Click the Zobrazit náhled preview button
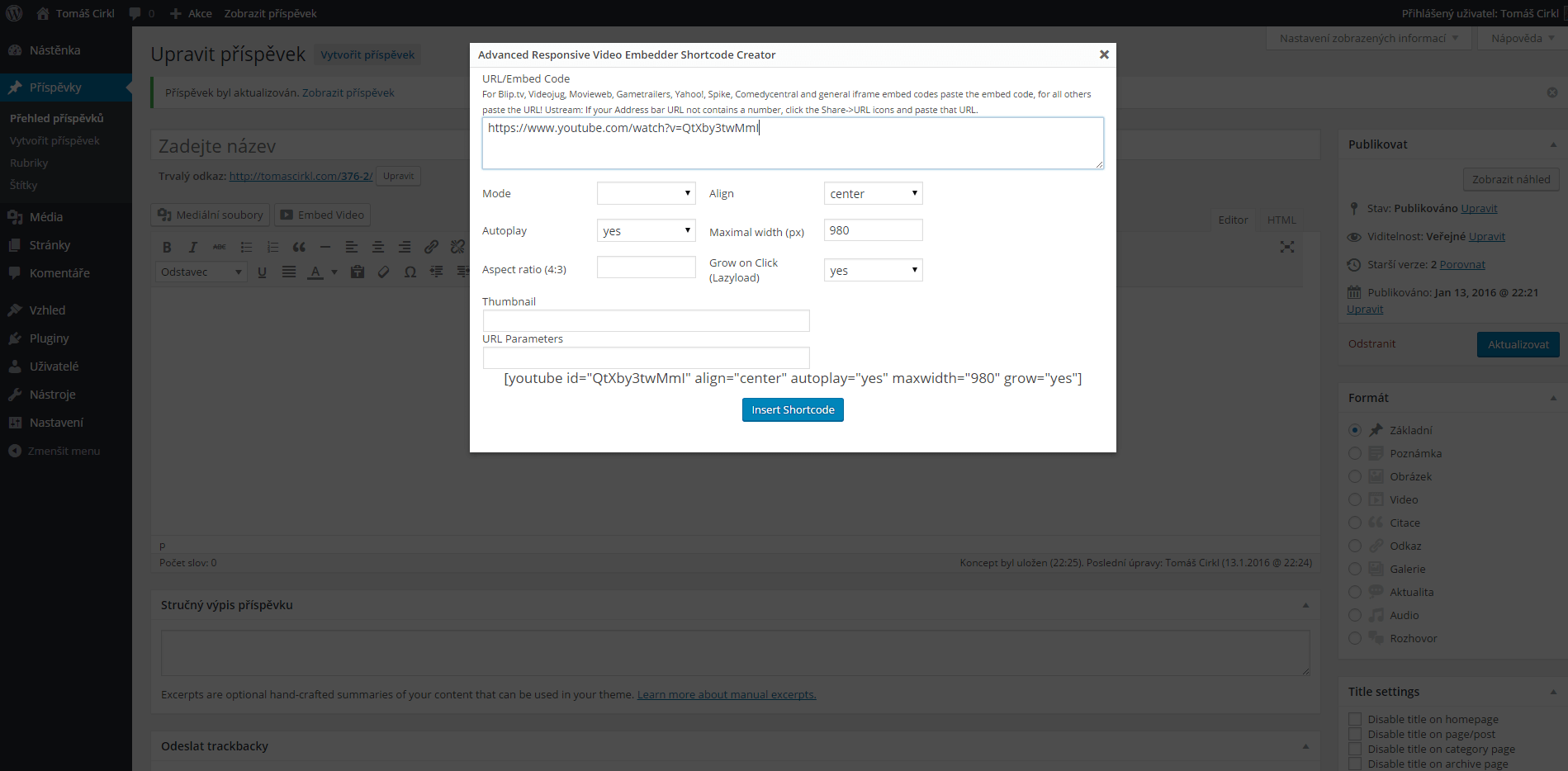1568x771 pixels. [1511, 179]
